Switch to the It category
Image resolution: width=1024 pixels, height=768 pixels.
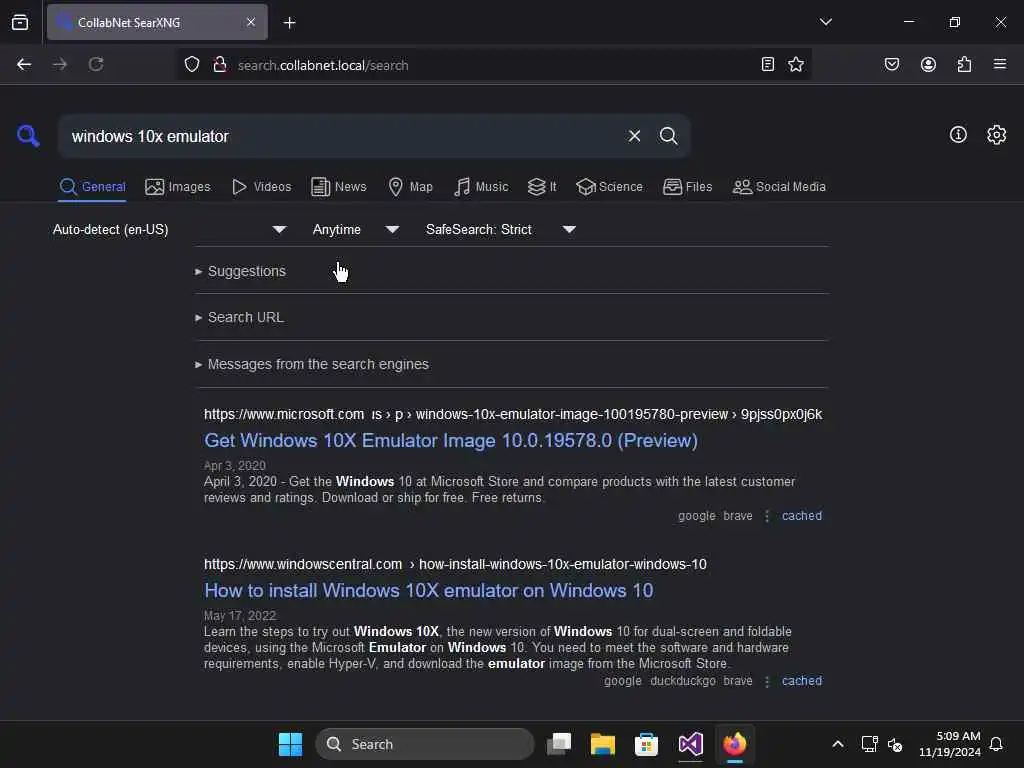point(542,187)
